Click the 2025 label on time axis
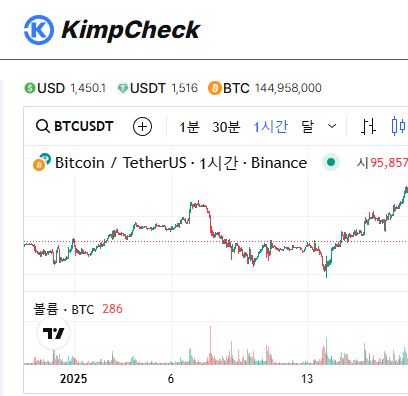Image resolution: width=408 pixels, height=396 pixels. [x=74, y=379]
